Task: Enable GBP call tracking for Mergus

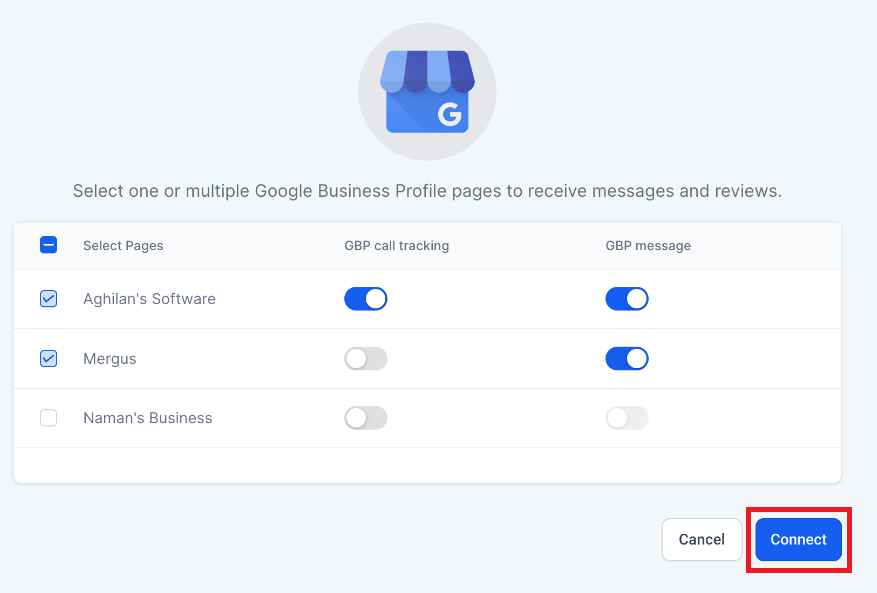Action: pyautogui.click(x=366, y=359)
